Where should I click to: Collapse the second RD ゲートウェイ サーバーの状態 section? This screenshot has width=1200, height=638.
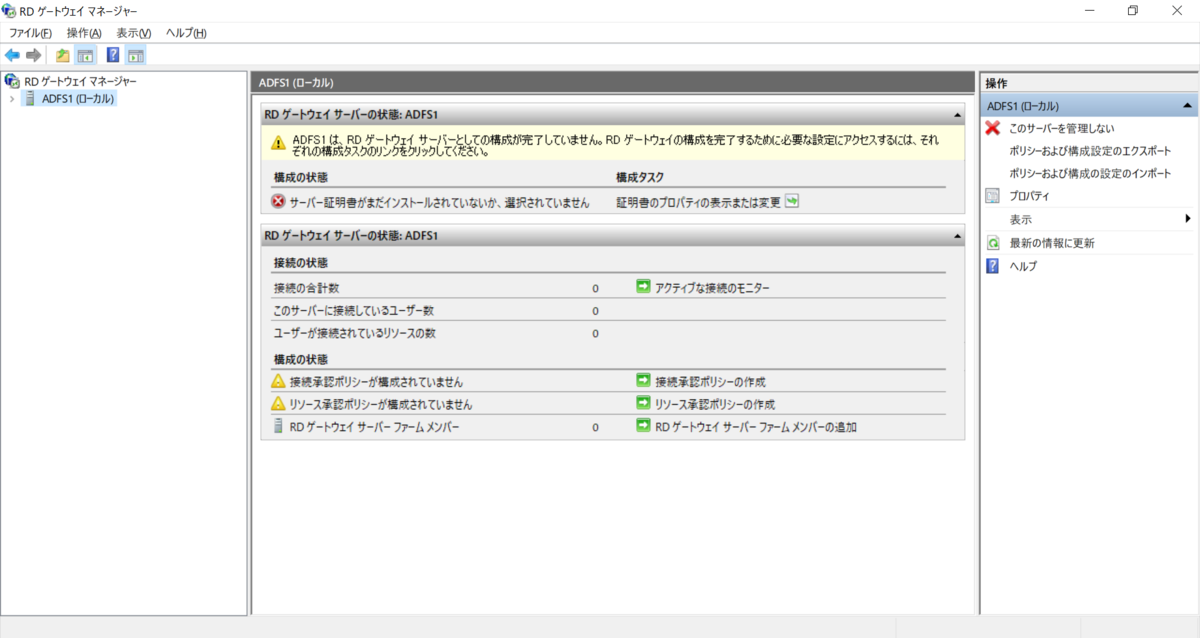957,235
